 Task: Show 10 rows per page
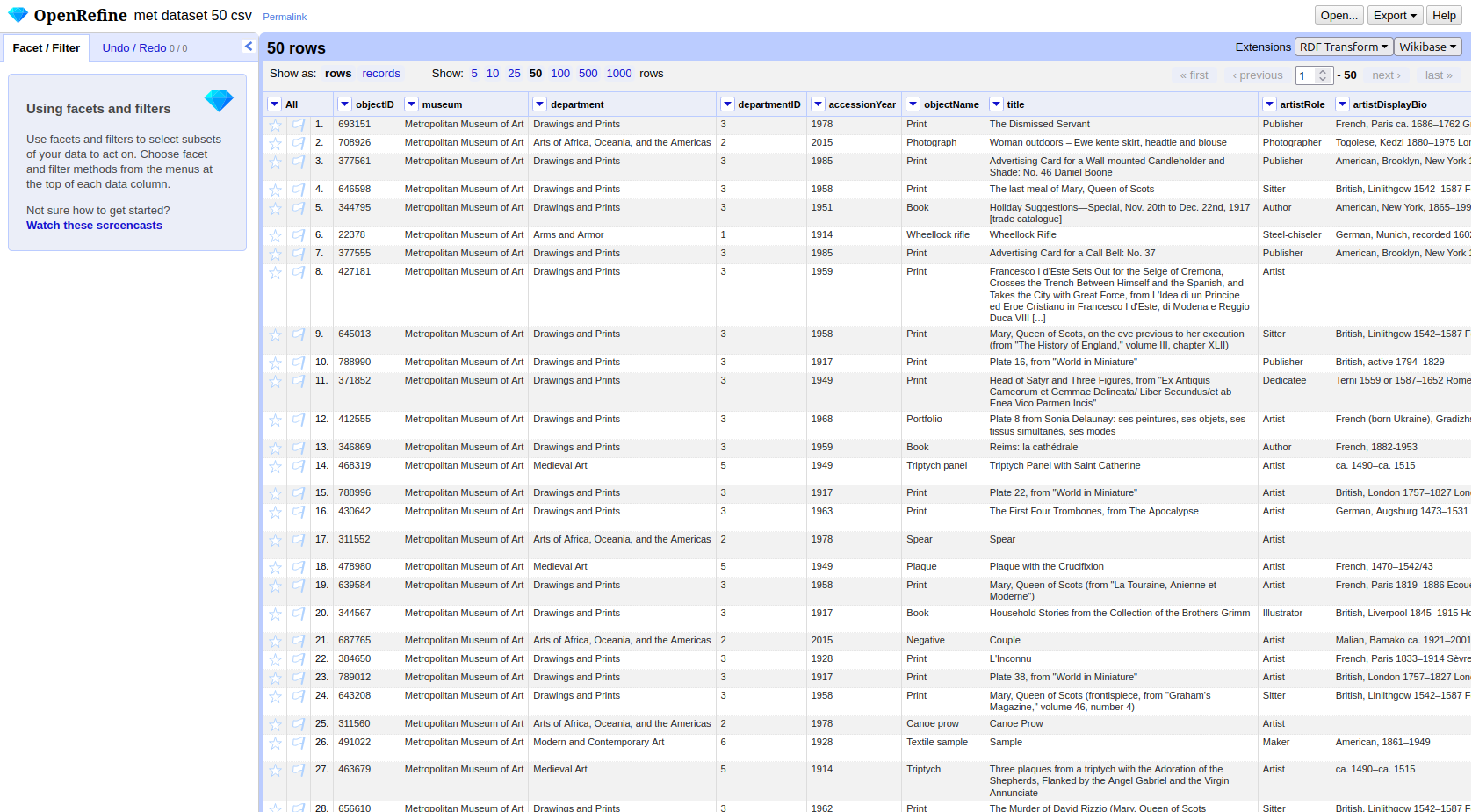pyautogui.click(x=493, y=74)
